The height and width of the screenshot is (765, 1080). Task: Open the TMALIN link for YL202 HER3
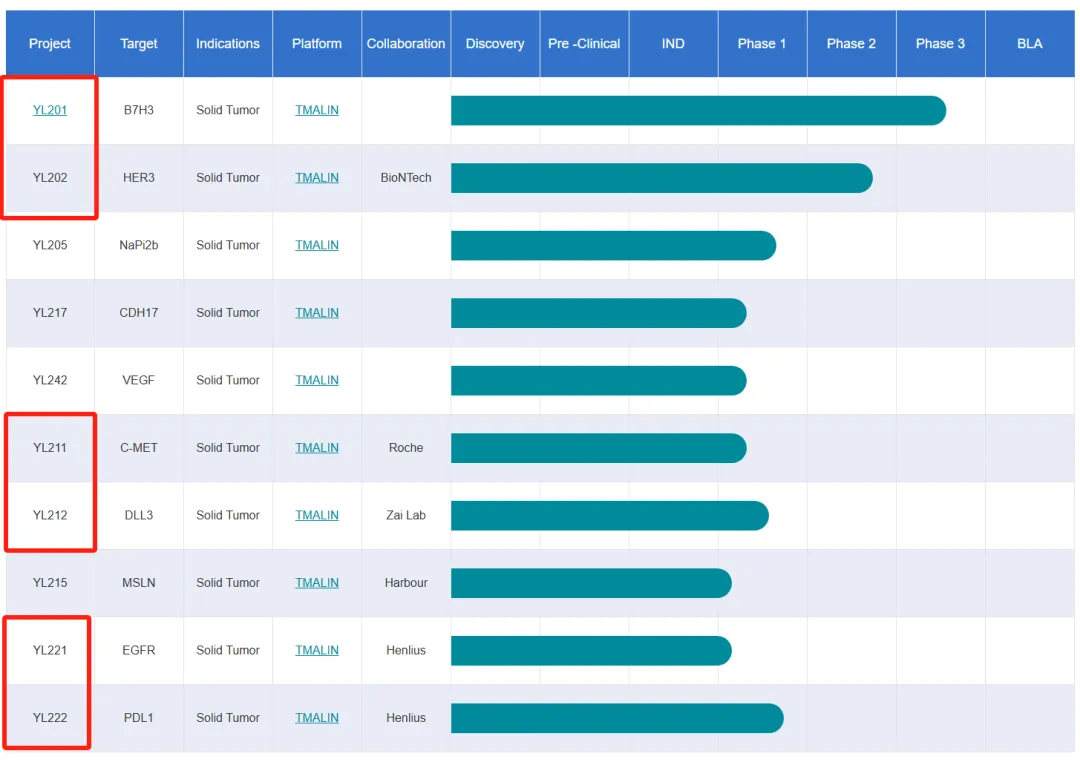coord(317,178)
